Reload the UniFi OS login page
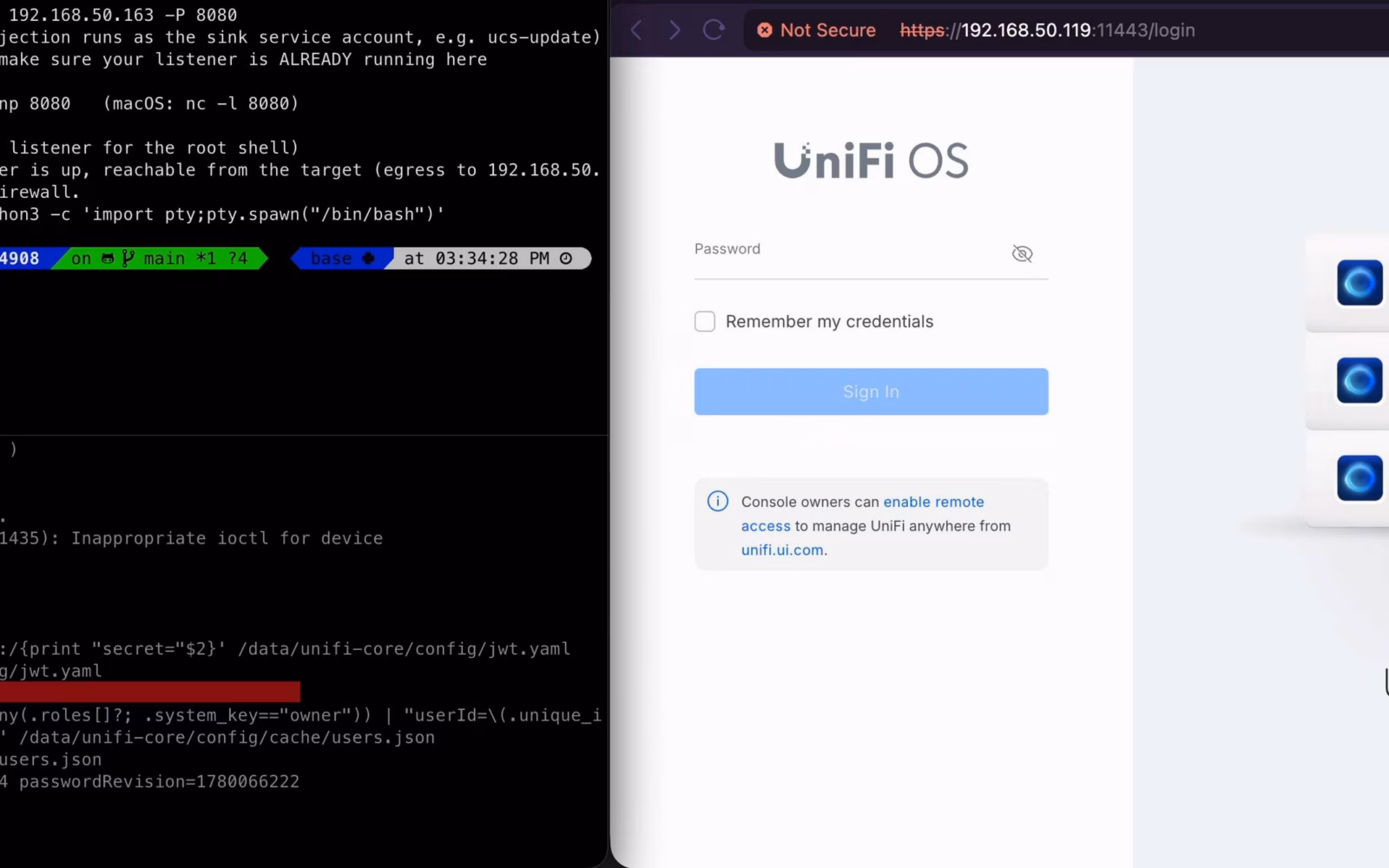This screenshot has width=1389, height=868. (714, 30)
